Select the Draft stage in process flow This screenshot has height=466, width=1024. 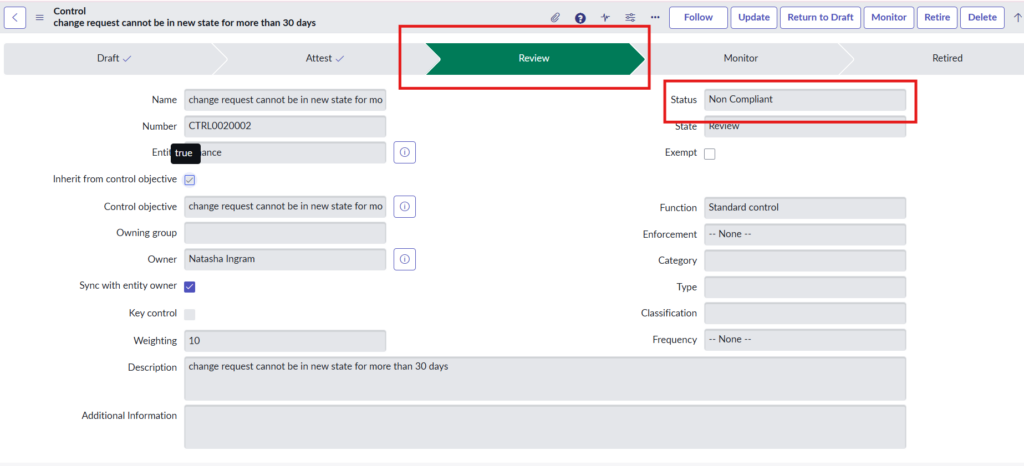(x=114, y=59)
